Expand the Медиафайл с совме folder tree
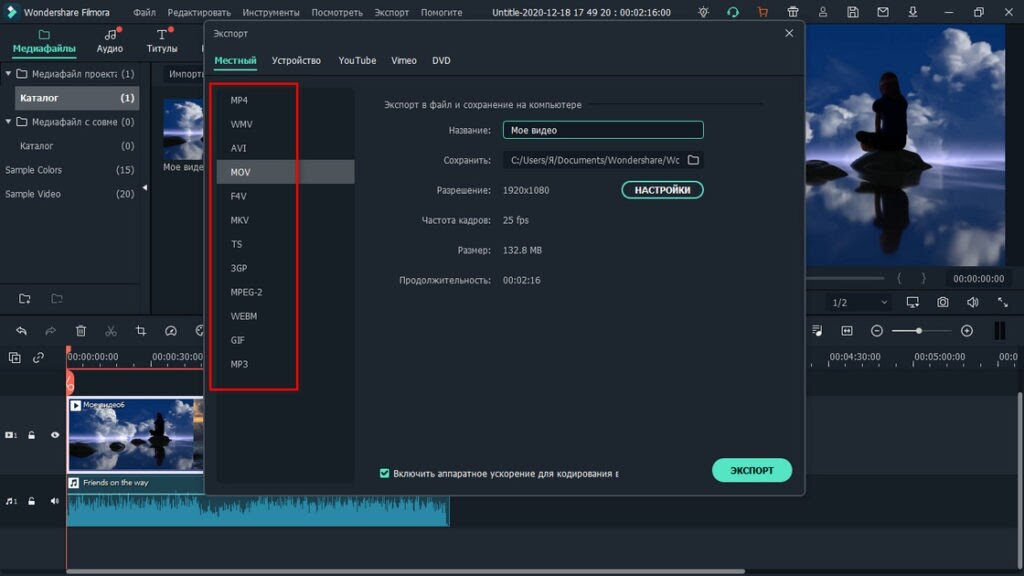 click(x=8, y=122)
